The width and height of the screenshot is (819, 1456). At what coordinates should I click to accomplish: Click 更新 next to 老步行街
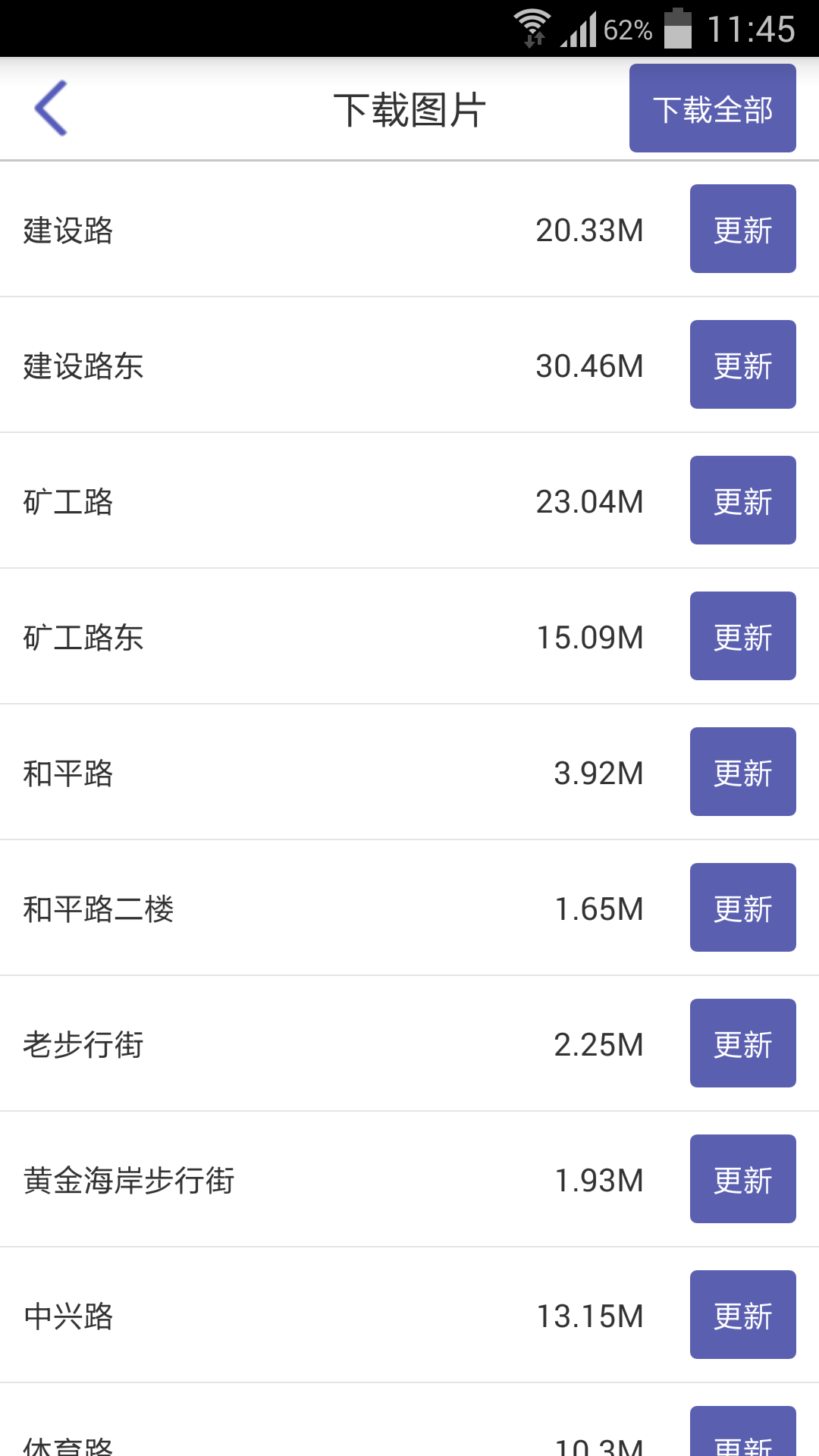742,1043
